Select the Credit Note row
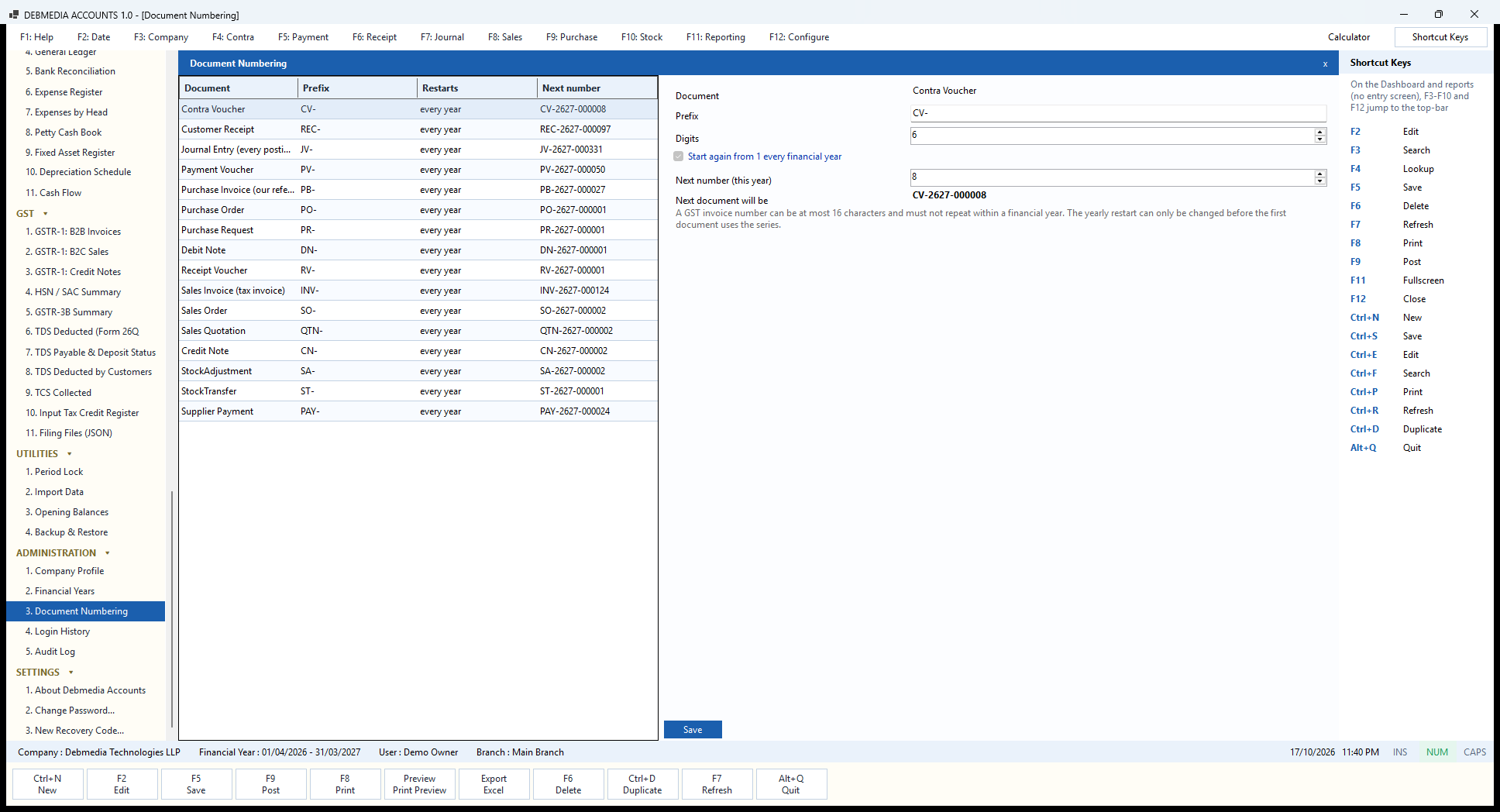The height and width of the screenshot is (812, 1500). (x=418, y=351)
